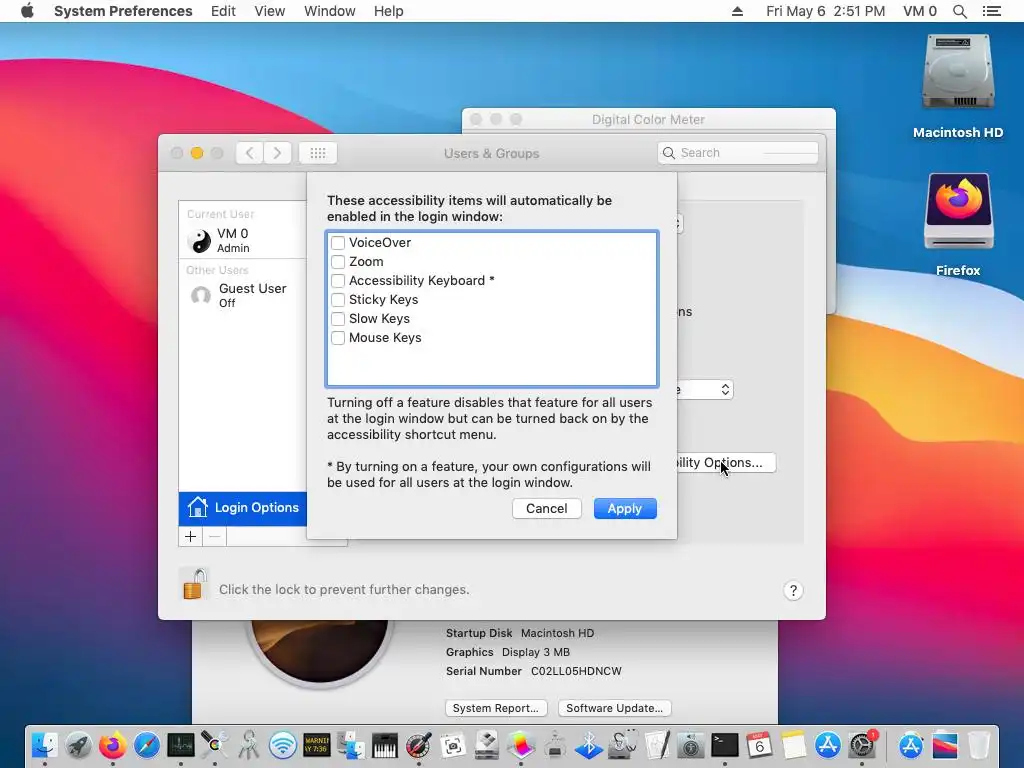Open the Users & Groups help button

pos(793,590)
